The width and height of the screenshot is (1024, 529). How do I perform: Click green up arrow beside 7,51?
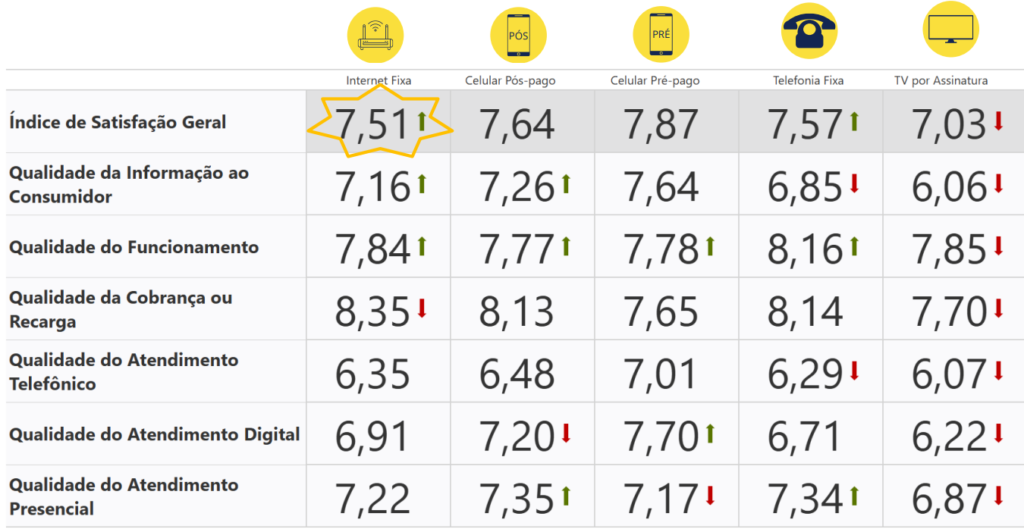(x=421, y=123)
